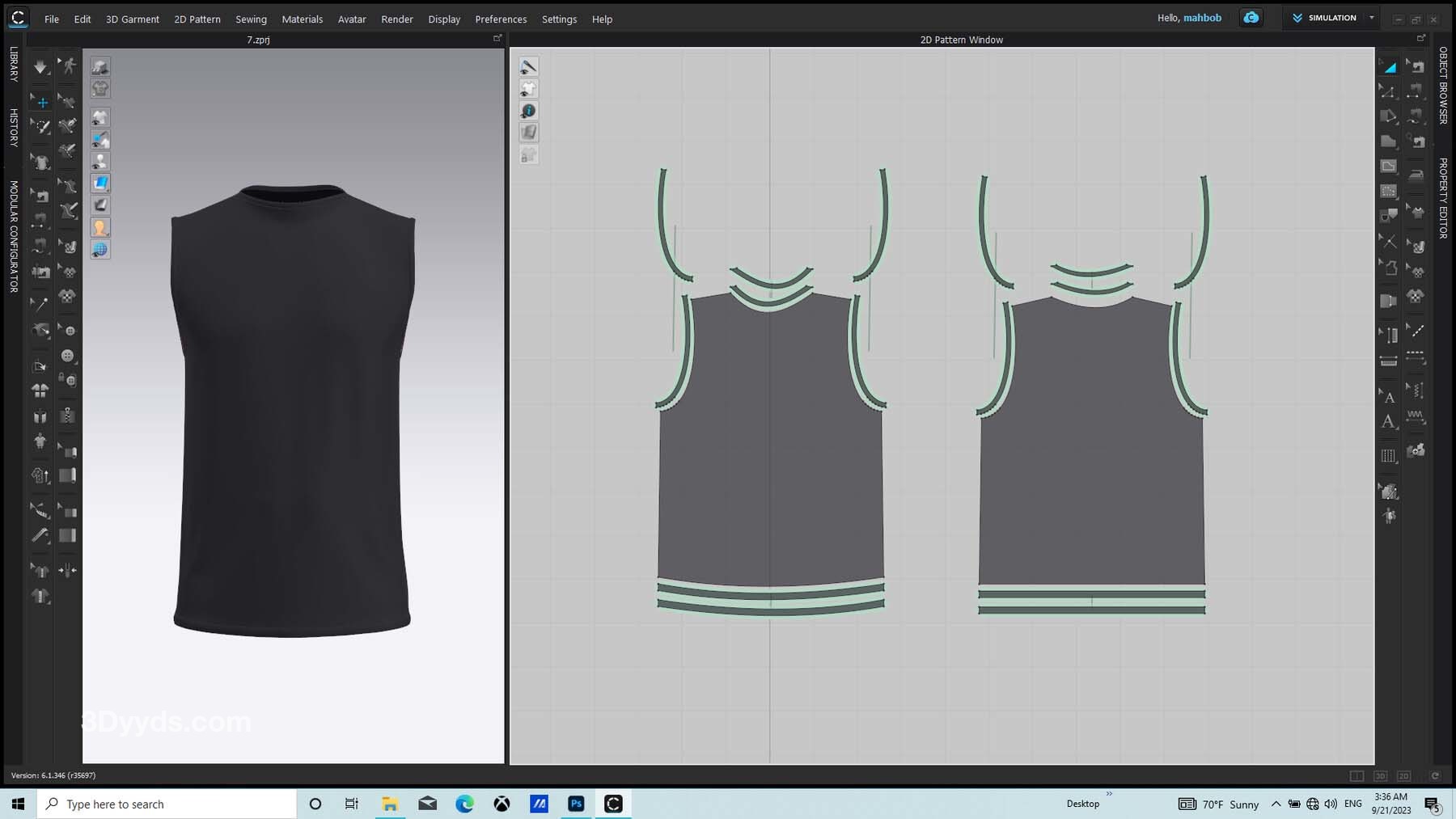
Task: Click the Pin tool in 3D toolbar
Action: coord(40,304)
